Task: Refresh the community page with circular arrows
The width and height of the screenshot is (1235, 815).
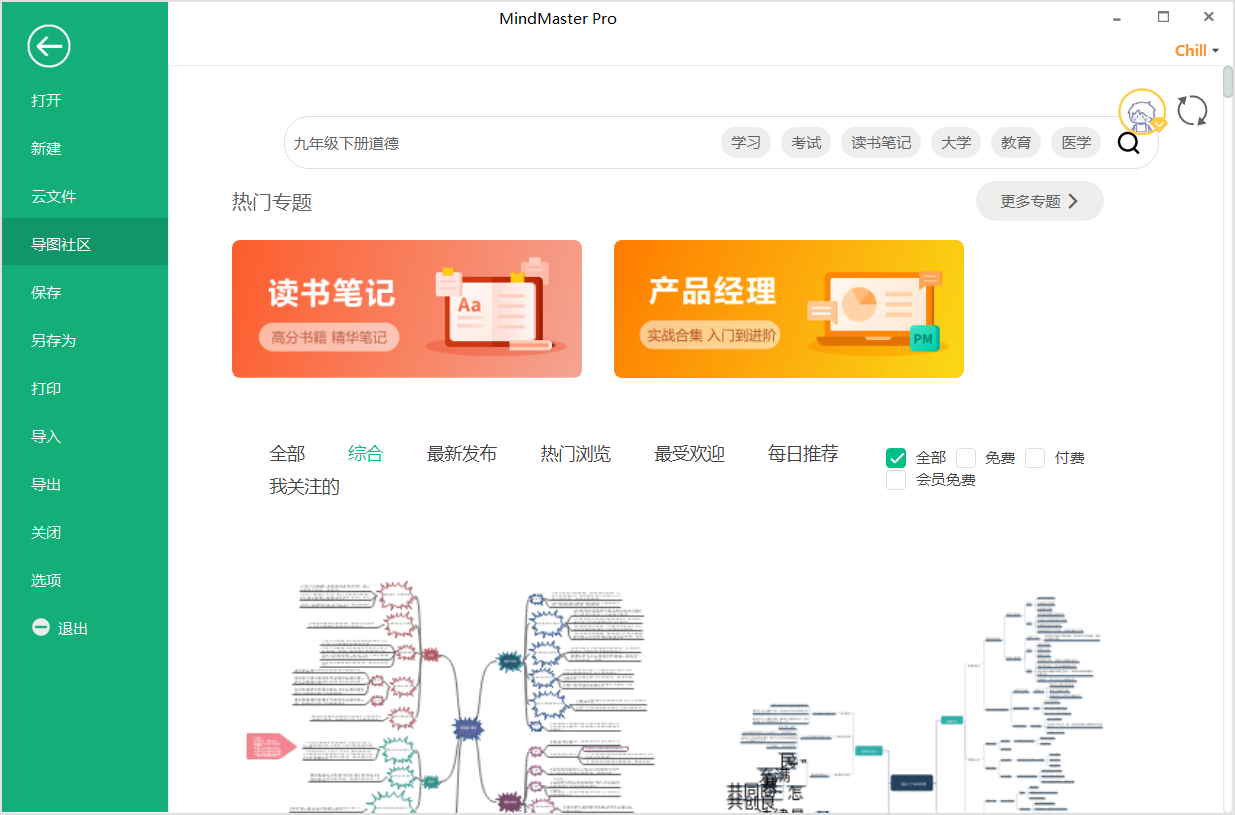Action: [1192, 110]
